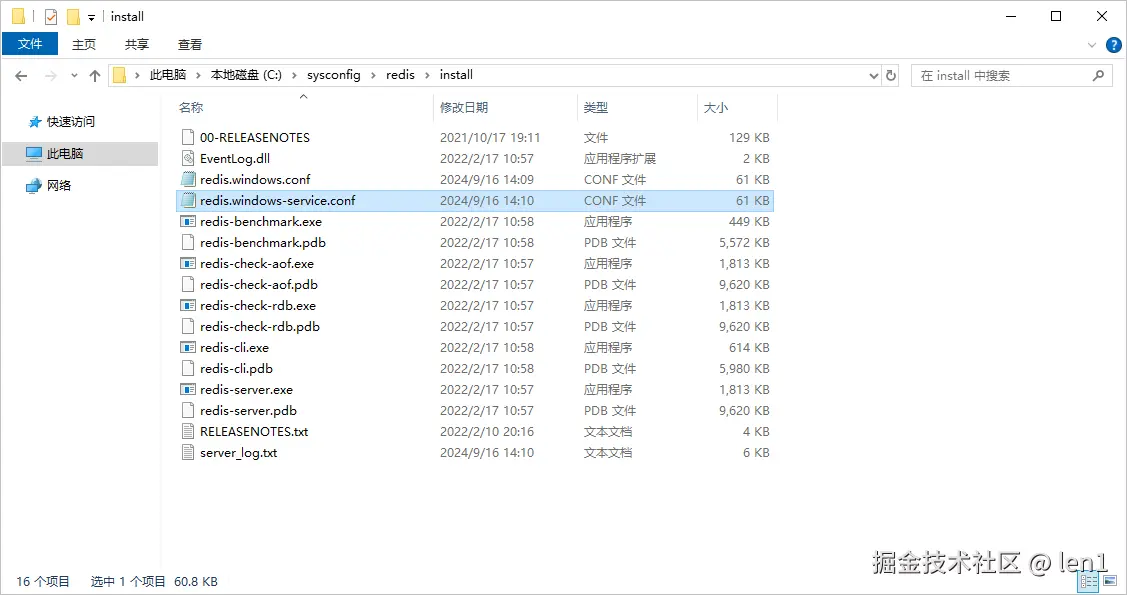Viewport: 1127px width, 595px height.
Task: Expand chevron after 本地磁盘 (C:) in path
Action: click(294, 75)
